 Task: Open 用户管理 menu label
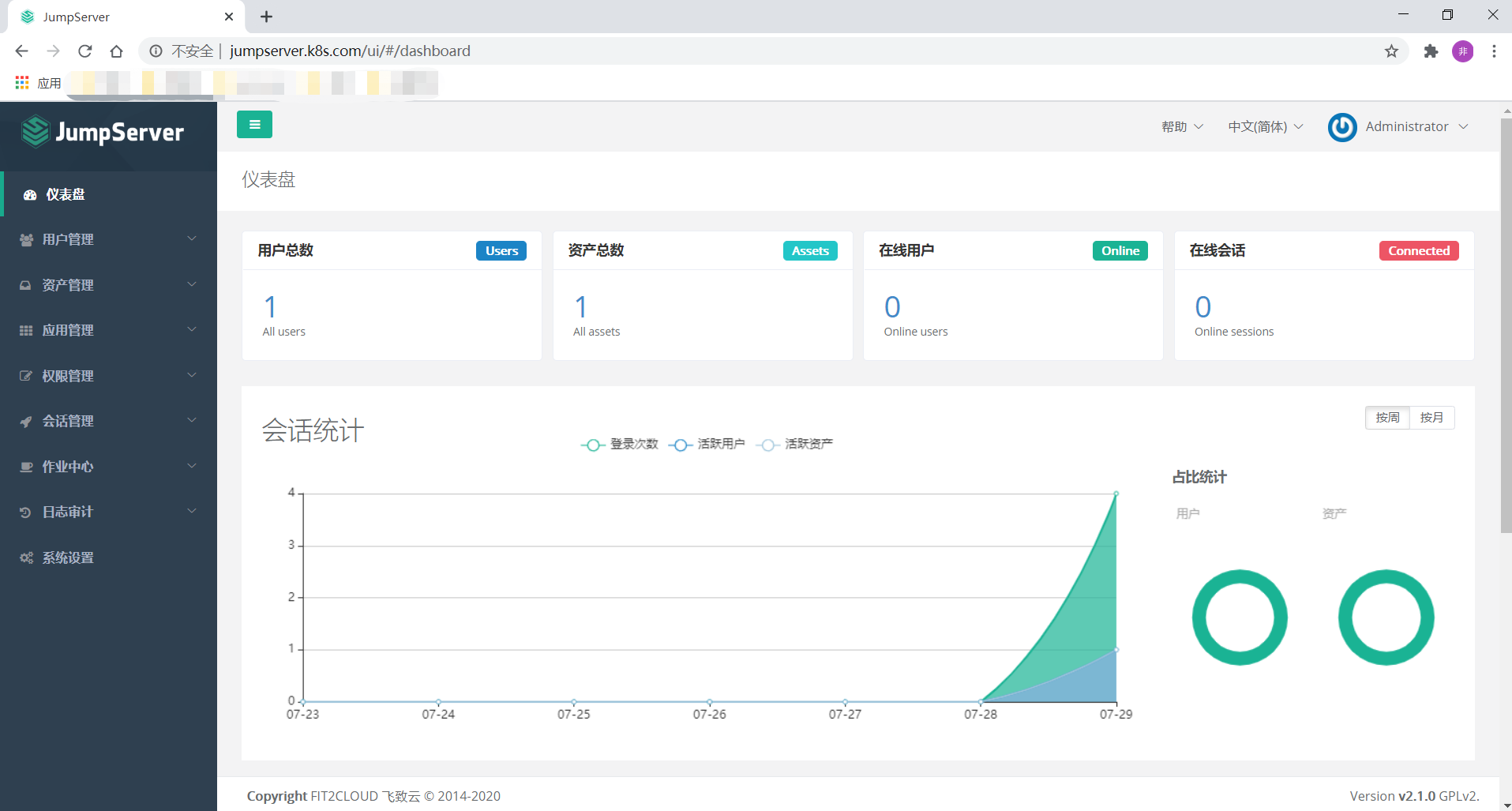click(68, 239)
